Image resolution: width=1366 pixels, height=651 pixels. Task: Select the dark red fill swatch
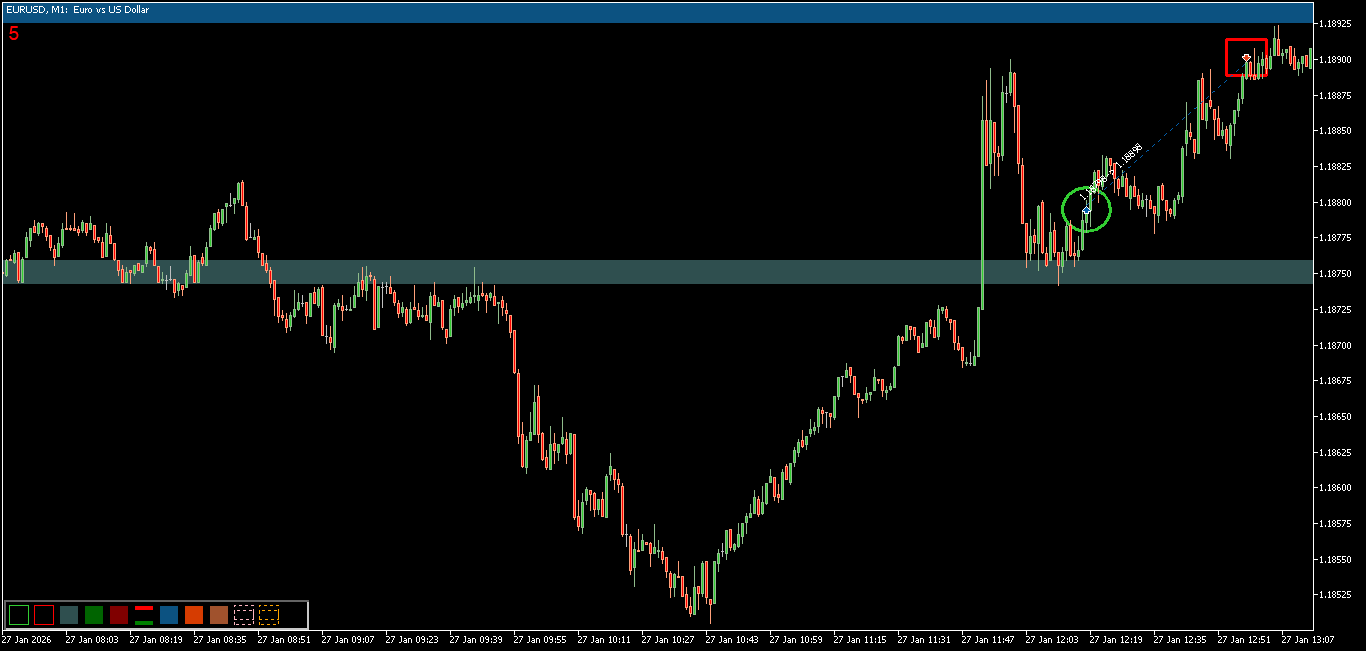coord(119,615)
